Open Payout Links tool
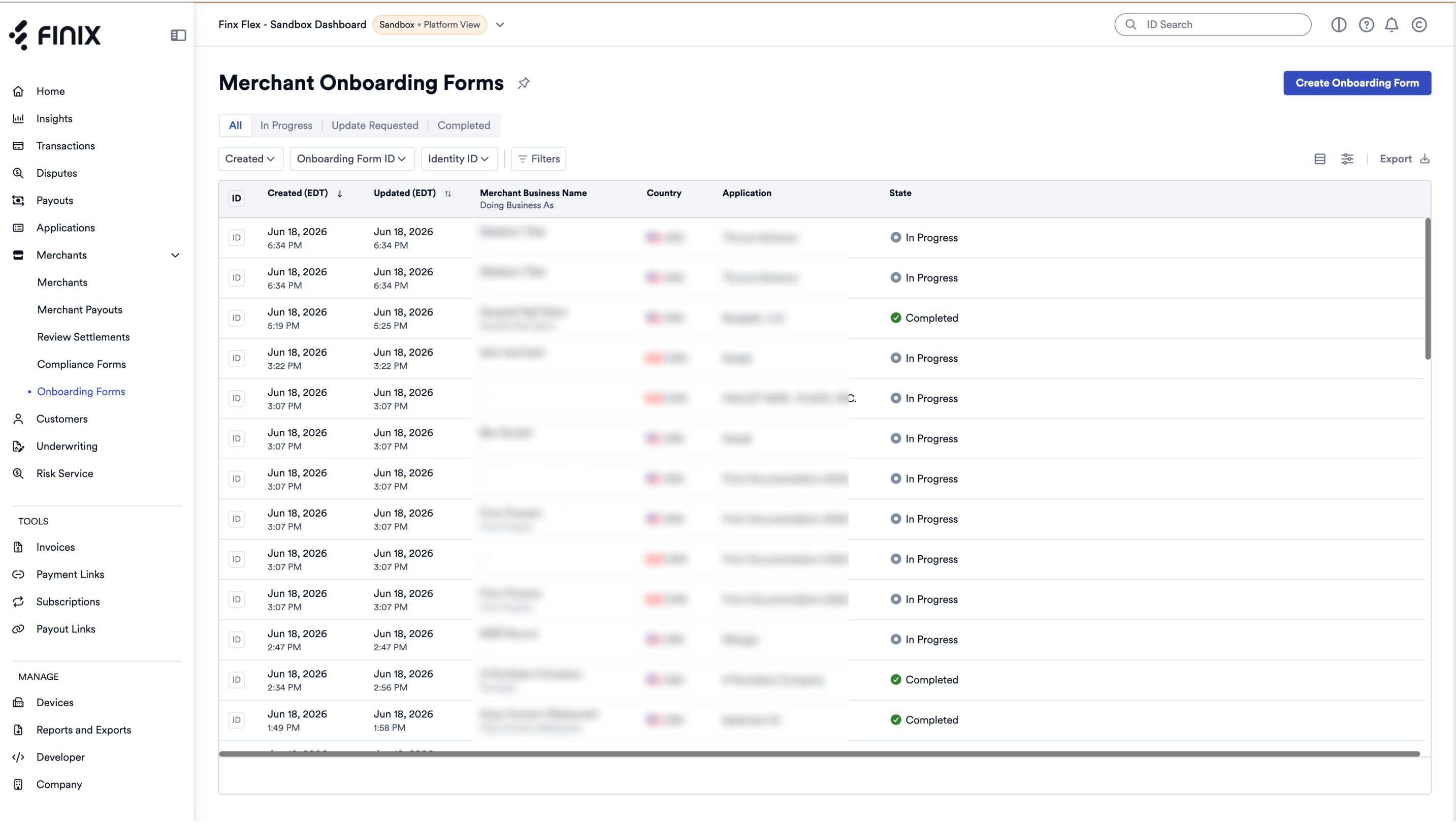The image size is (1456, 823). (66, 629)
